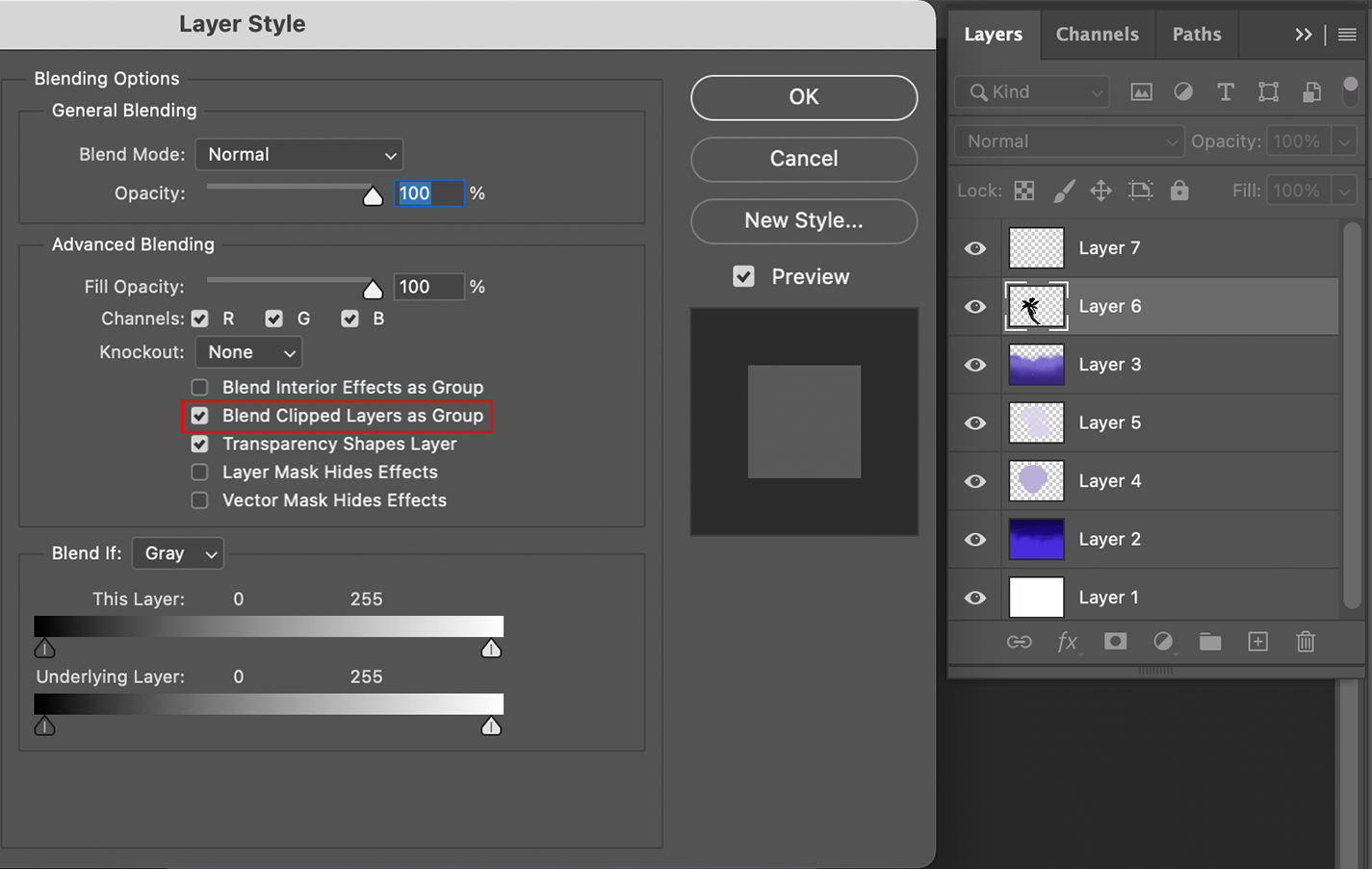Viewport: 1372px width, 869px height.
Task: Click the link layers icon
Action: (1020, 642)
